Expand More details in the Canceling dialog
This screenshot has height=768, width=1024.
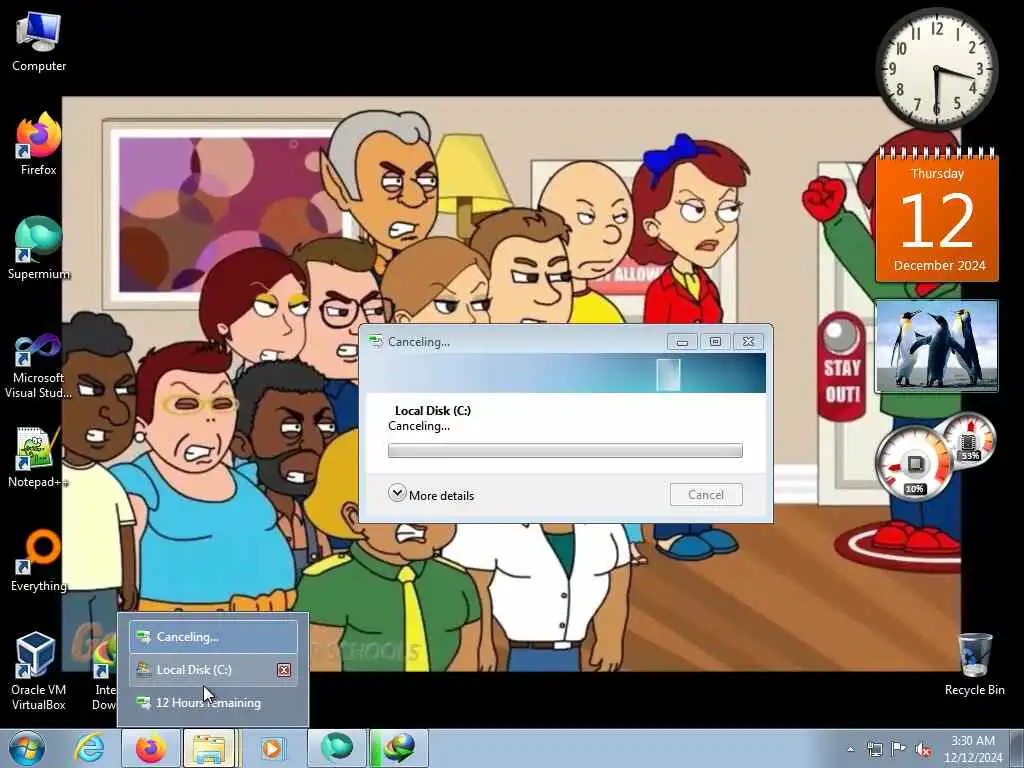(431, 494)
